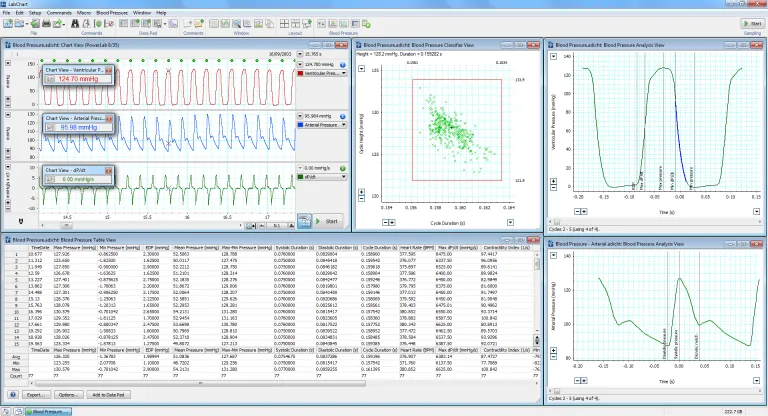The width and height of the screenshot is (768, 416).
Task: Click the Save Layout icon
Action: [x=307, y=24]
